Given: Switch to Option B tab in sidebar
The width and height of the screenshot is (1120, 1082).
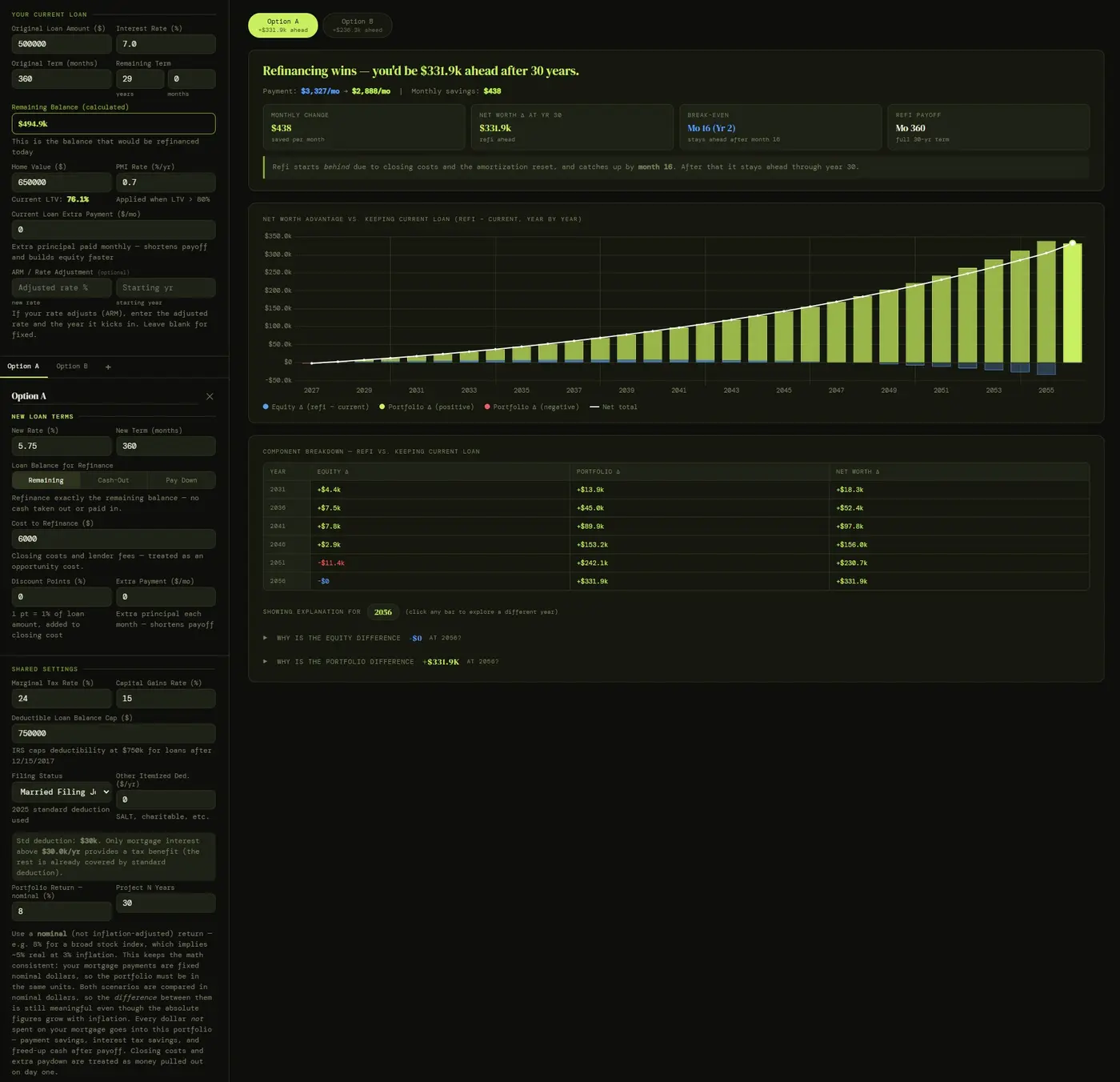Looking at the screenshot, I should pos(72,367).
